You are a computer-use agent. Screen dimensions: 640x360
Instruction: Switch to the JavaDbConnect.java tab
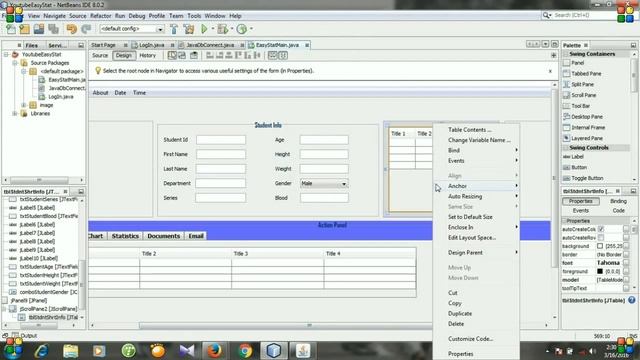pos(210,45)
